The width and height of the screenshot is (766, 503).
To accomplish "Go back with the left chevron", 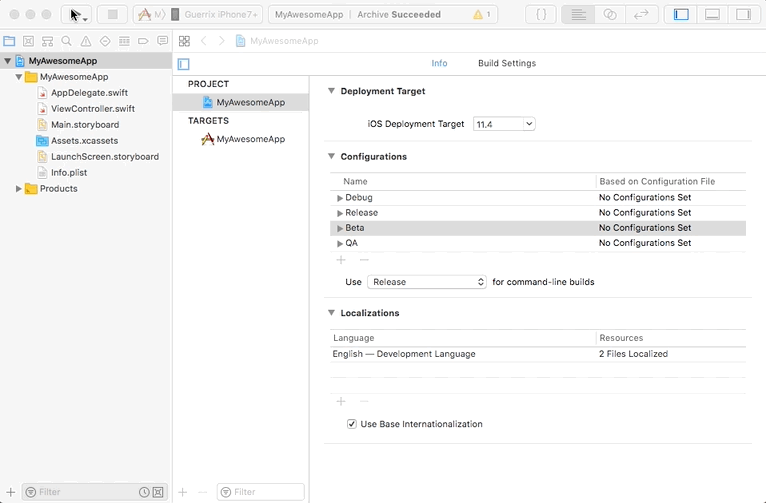I will 204,41.
